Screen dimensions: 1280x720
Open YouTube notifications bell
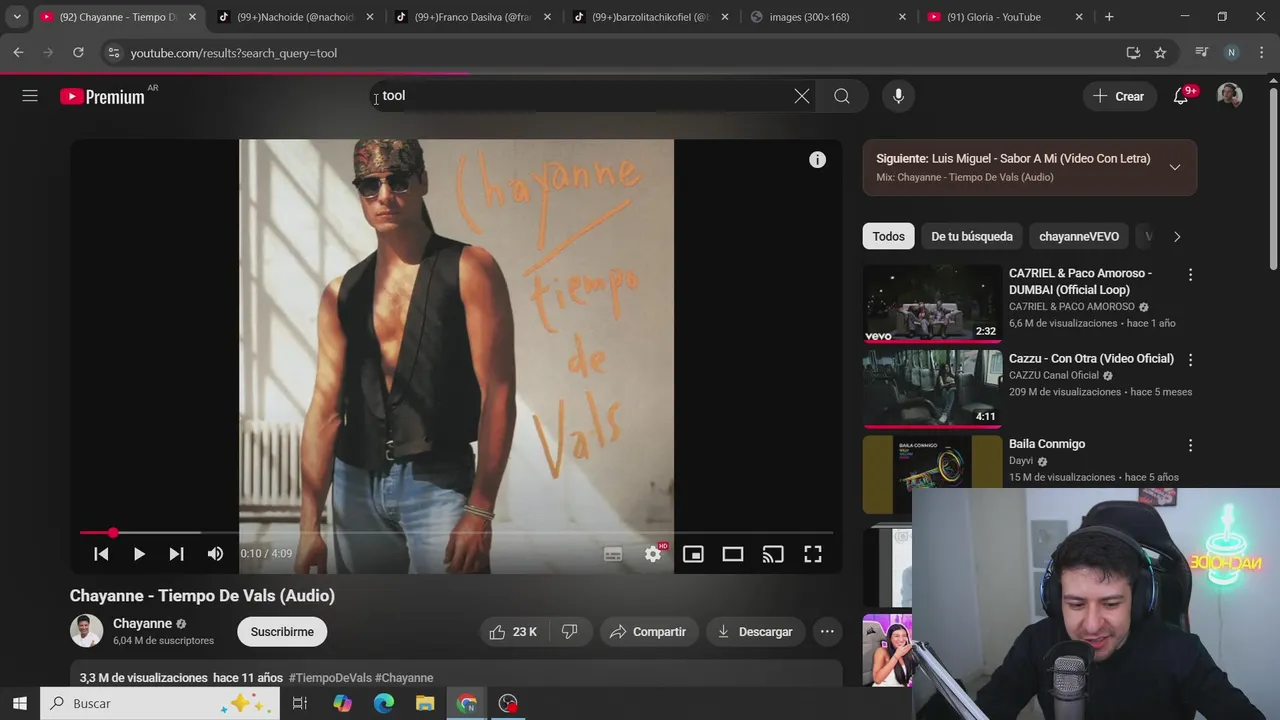tap(1181, 96)
